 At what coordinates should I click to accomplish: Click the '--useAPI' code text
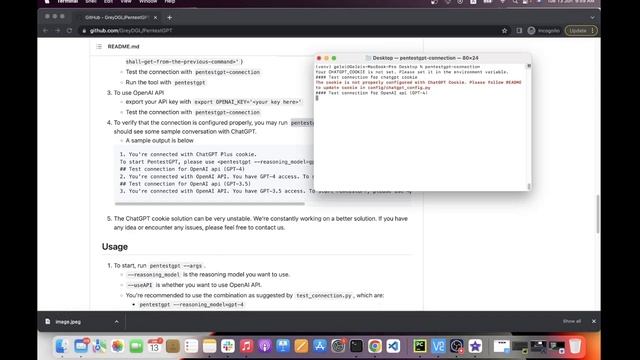click(x=140, y=285)
